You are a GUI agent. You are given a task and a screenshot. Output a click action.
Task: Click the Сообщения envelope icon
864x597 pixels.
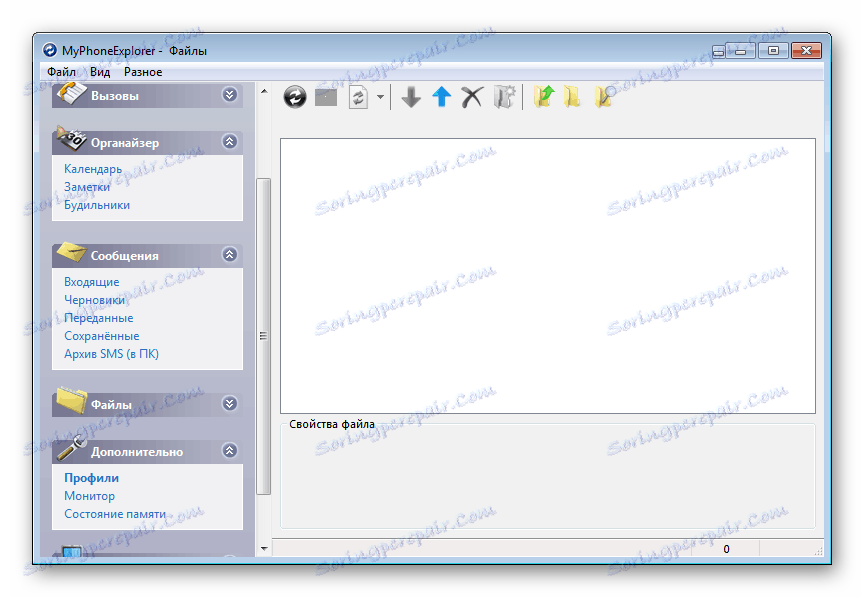(x=72, y=252)
